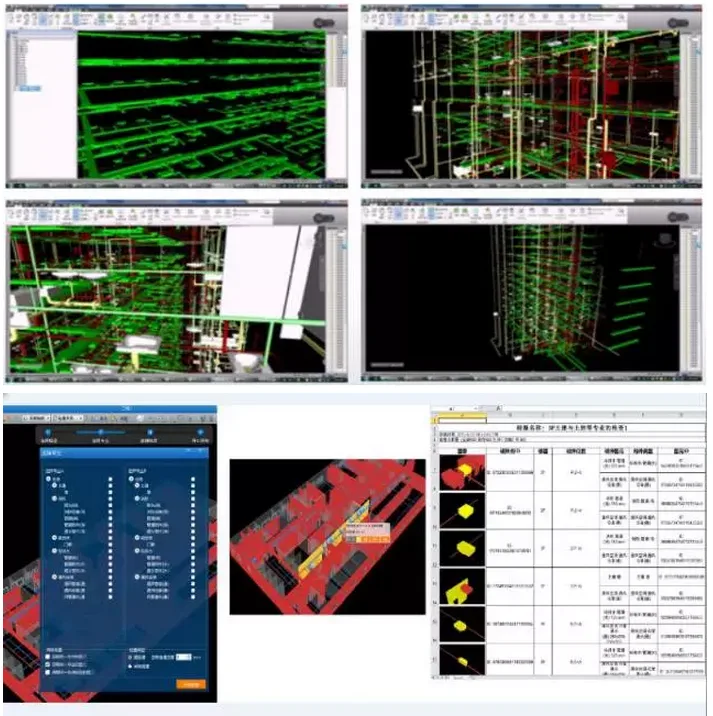Viewport: 713px width, 716px height.
Task: Tick the root-row checkbox in the dialog's right tree
Action: click(x=193, y=479)
